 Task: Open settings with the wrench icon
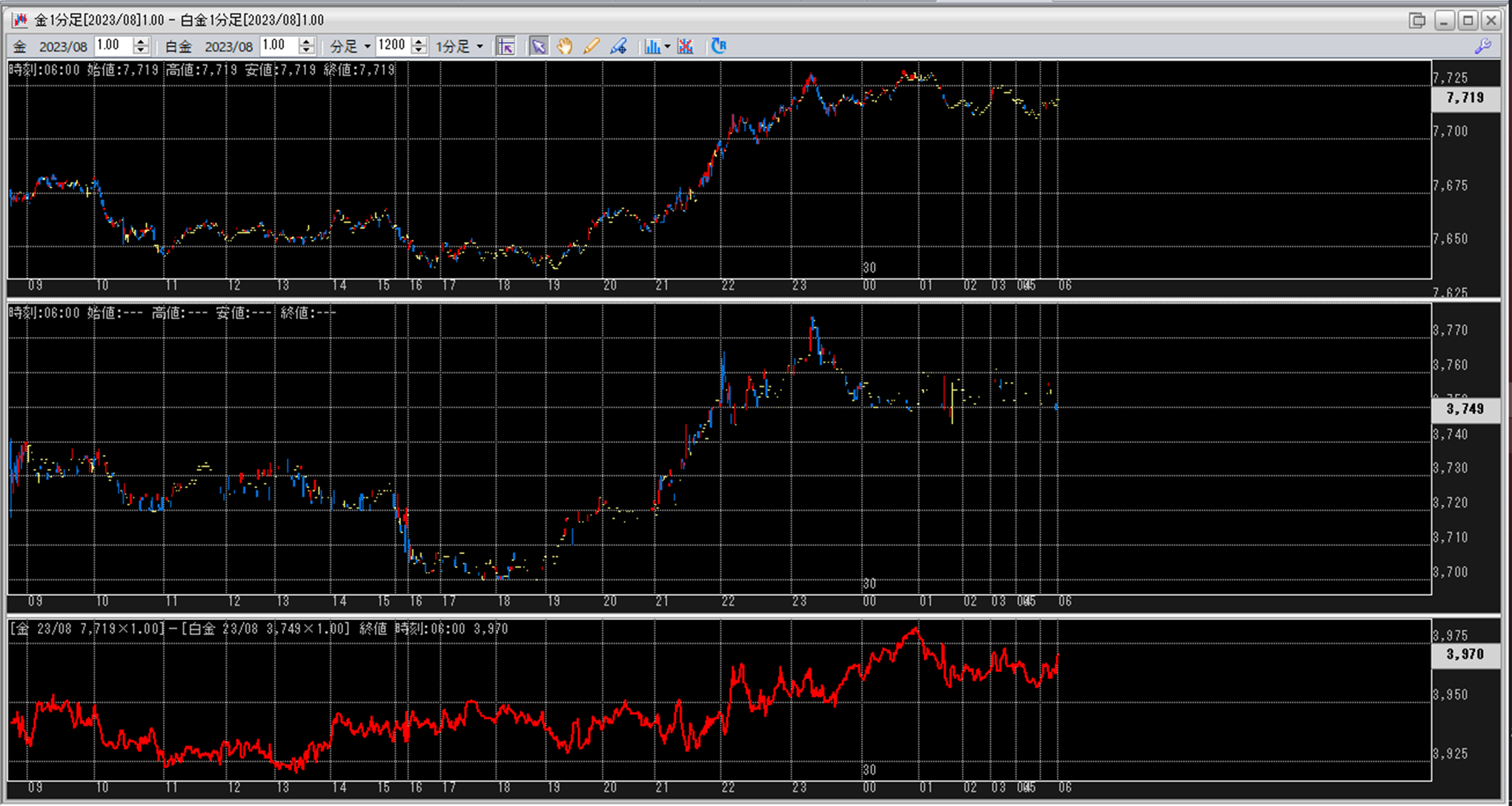[1483, 46]
